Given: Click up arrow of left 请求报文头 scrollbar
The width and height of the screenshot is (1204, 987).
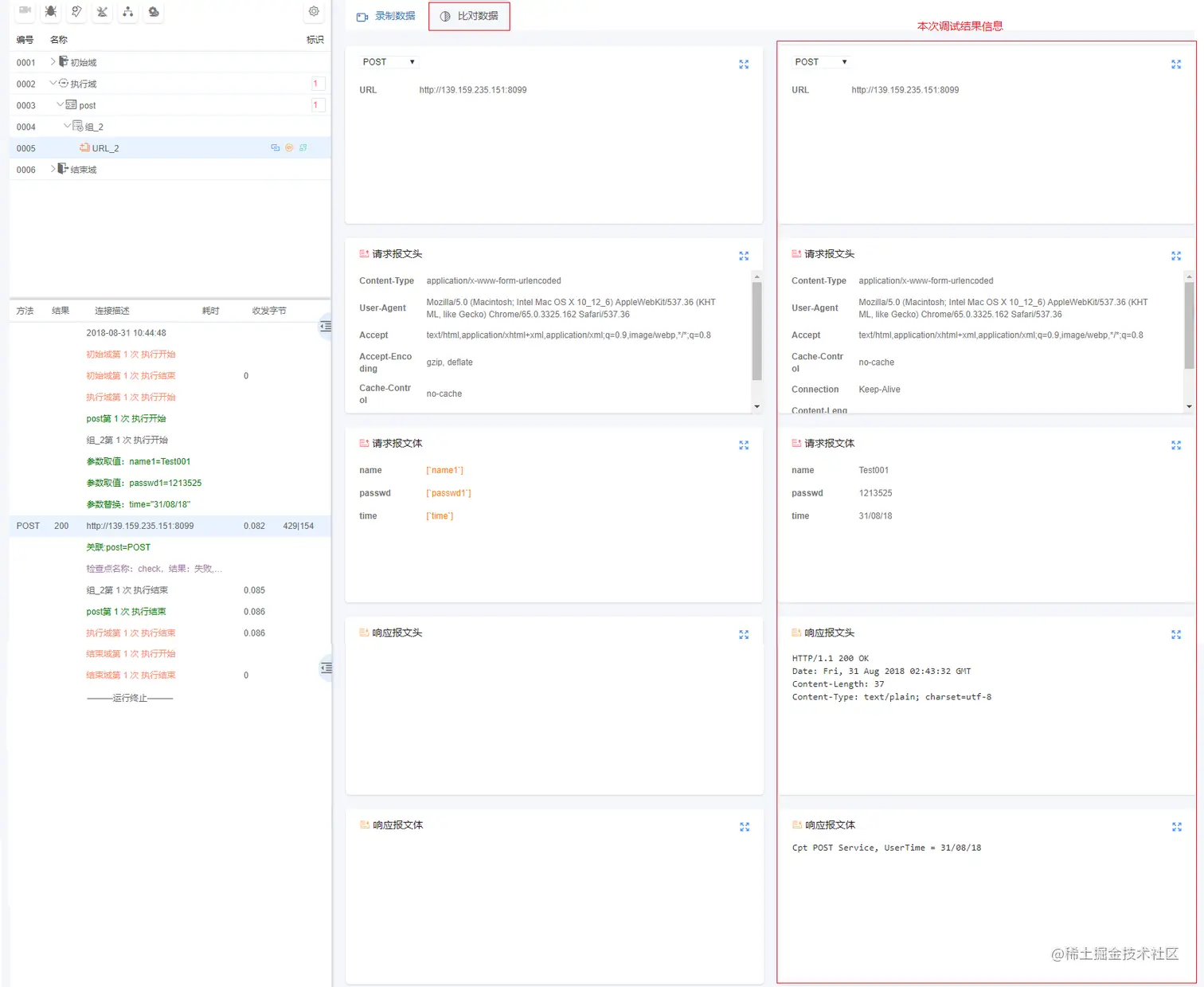Looking at the screenshot, I should tap(756, 276).
